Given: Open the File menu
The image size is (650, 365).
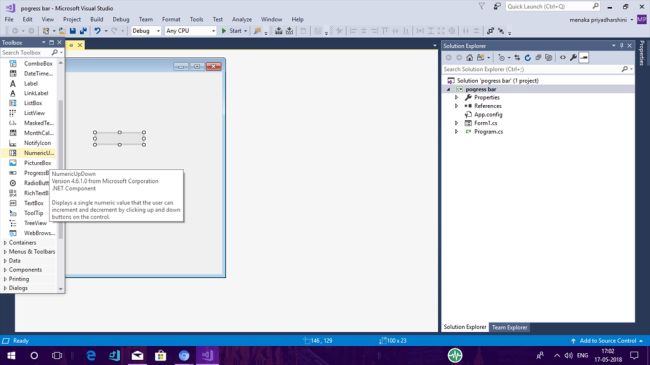Looking at the screenshot, I should pyautogui.click(x=9, y=19).
